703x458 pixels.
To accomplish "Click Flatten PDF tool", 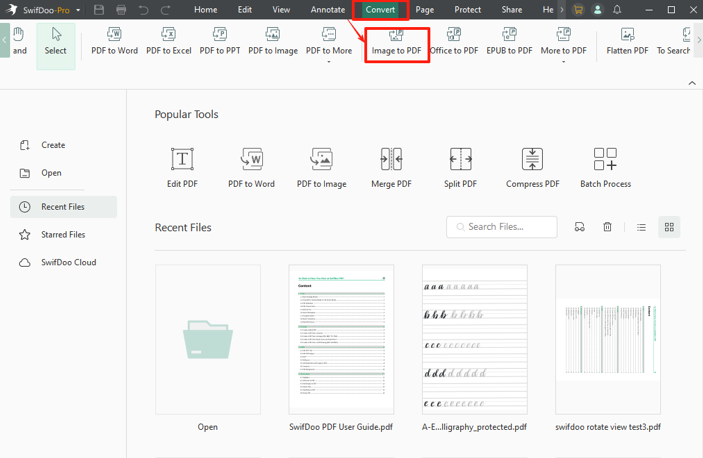I will click(627, 41).
